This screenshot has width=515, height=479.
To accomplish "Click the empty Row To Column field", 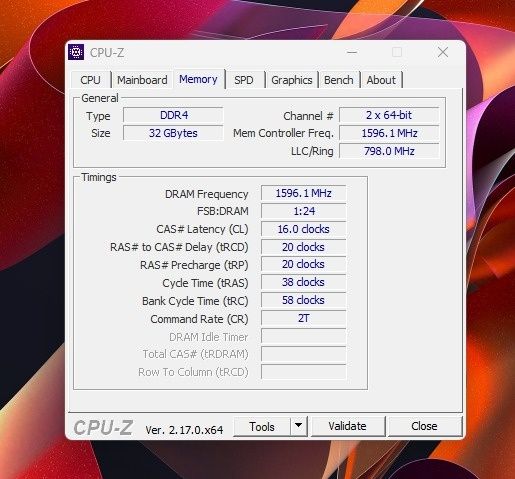I will coord(304,372).
